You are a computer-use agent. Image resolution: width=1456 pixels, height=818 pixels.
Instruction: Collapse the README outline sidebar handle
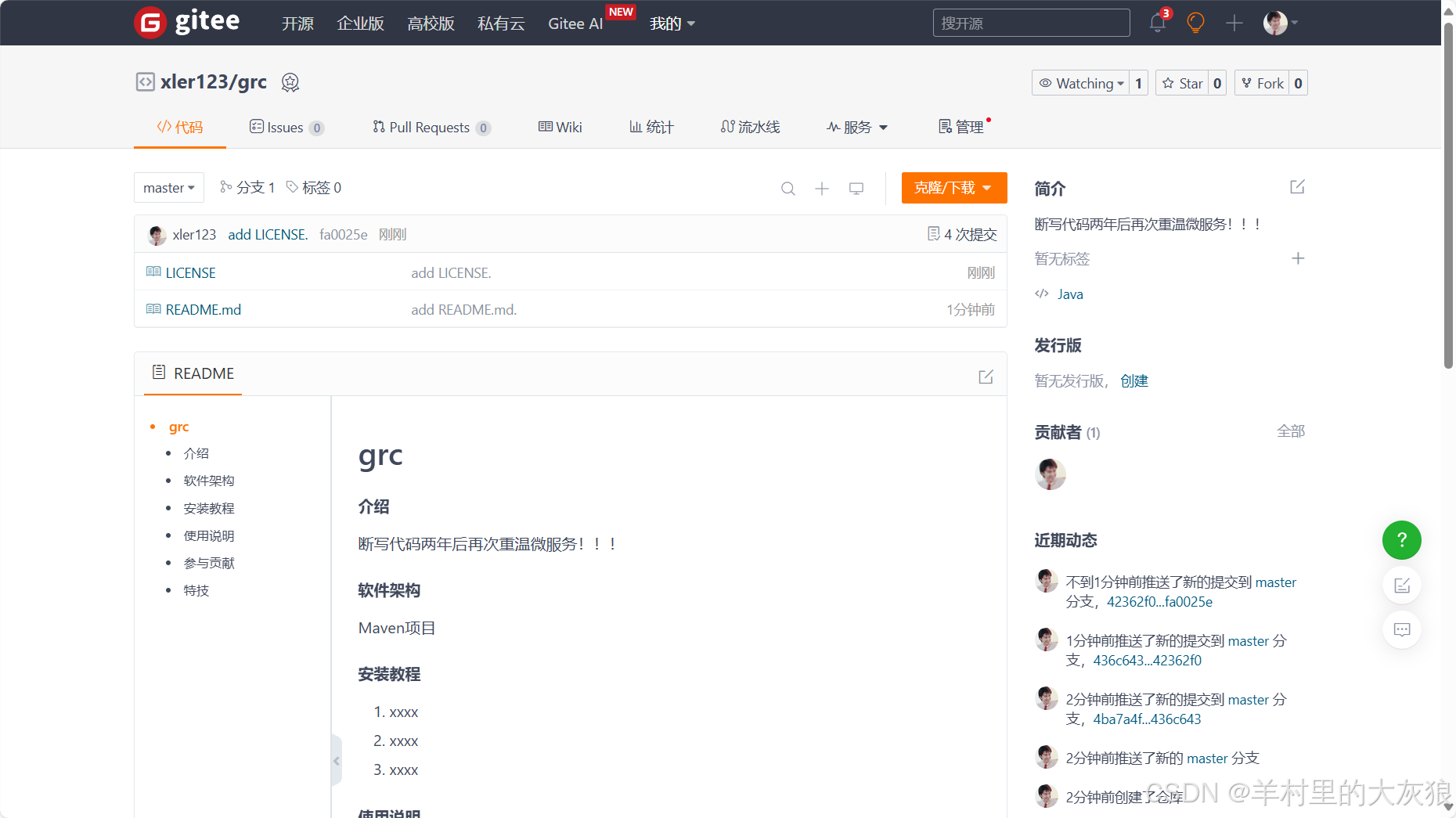coord(337,760)
